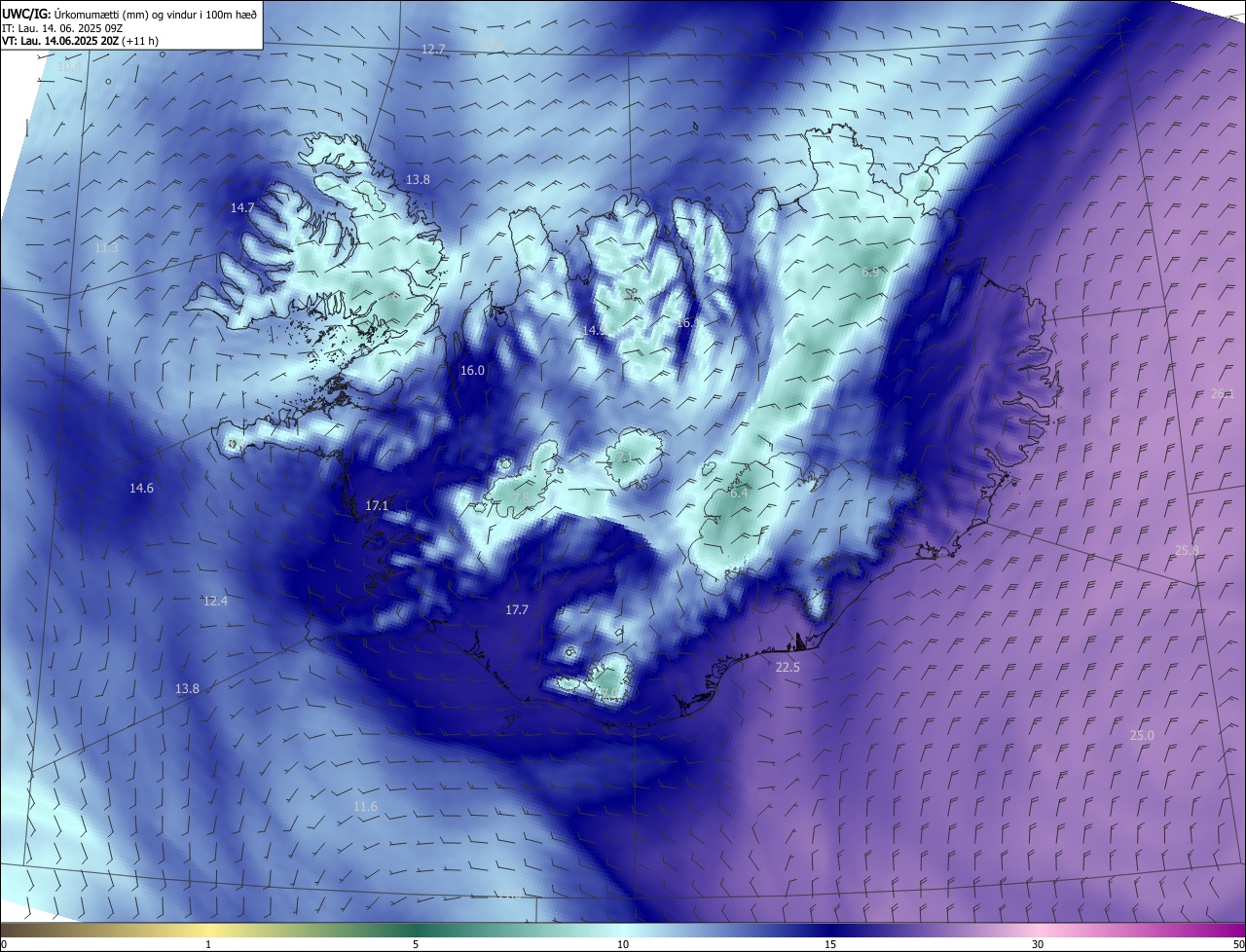Click the 26.1 value label
The width and height of the screenshot is (1246, 952).
1222,393
